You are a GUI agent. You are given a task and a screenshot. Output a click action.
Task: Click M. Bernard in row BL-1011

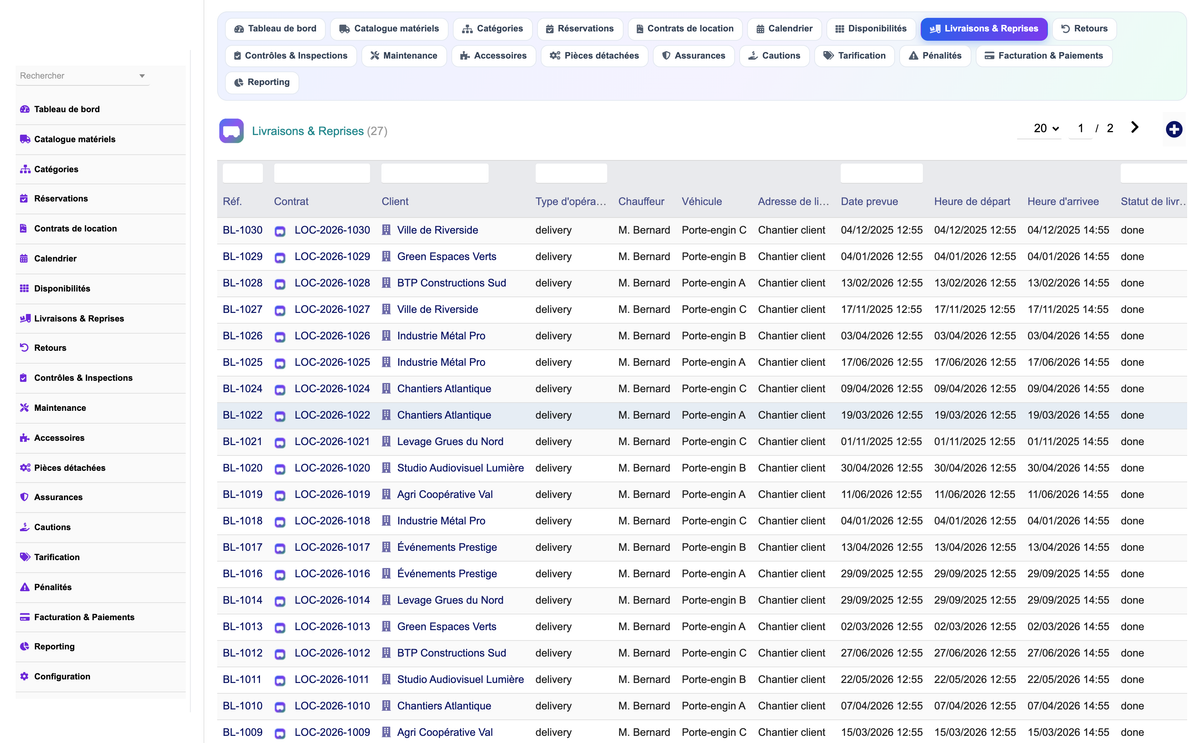[x=644, y=680]
